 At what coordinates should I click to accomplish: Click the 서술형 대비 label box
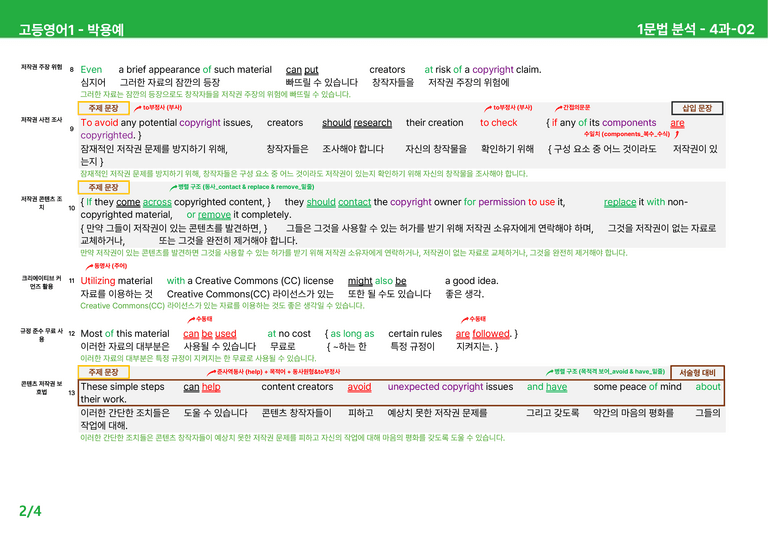[697, 373]
